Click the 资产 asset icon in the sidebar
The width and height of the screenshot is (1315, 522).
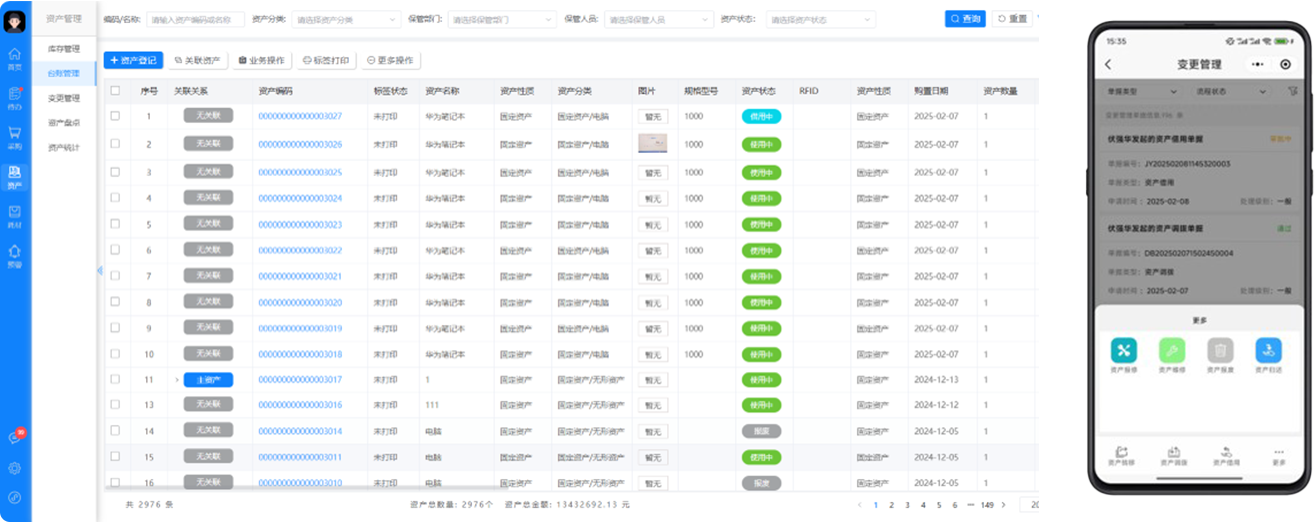pos(14,175)
